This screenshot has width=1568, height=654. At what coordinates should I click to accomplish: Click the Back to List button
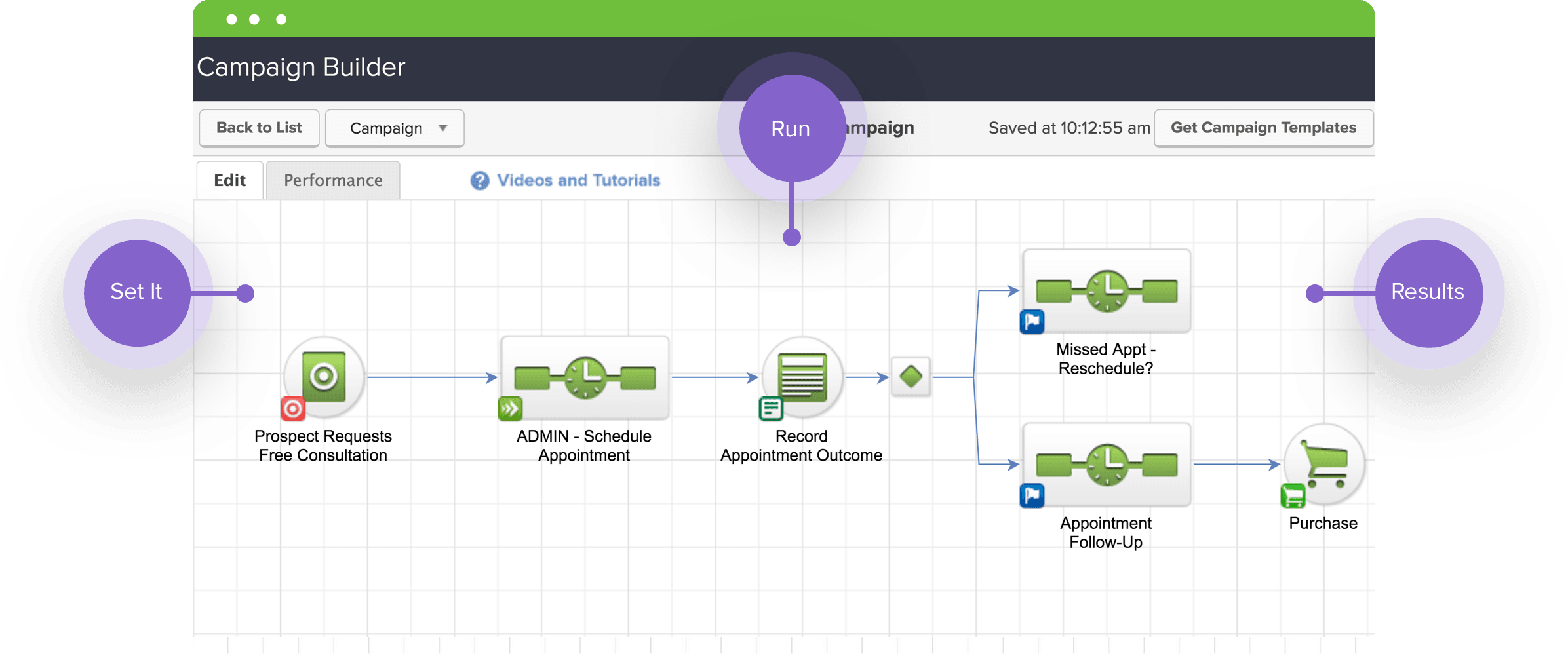coord(259,128)
